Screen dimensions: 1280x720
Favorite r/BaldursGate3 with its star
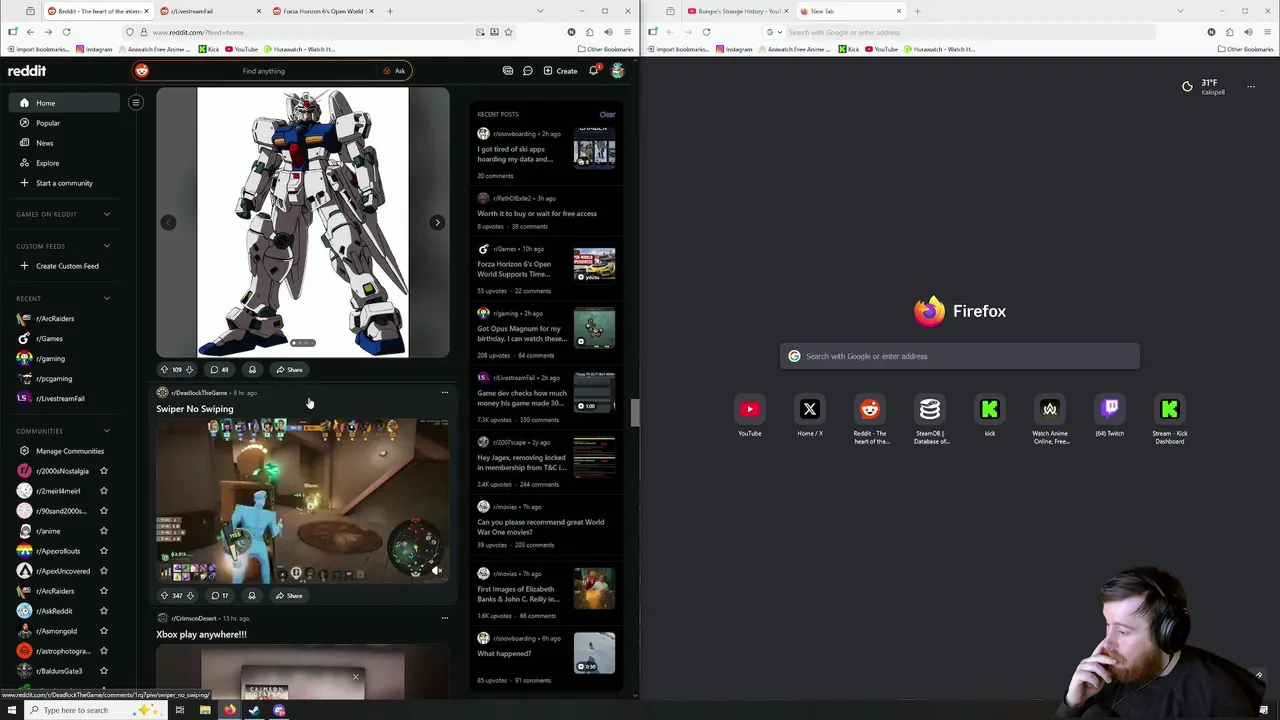tap(104, 671)
